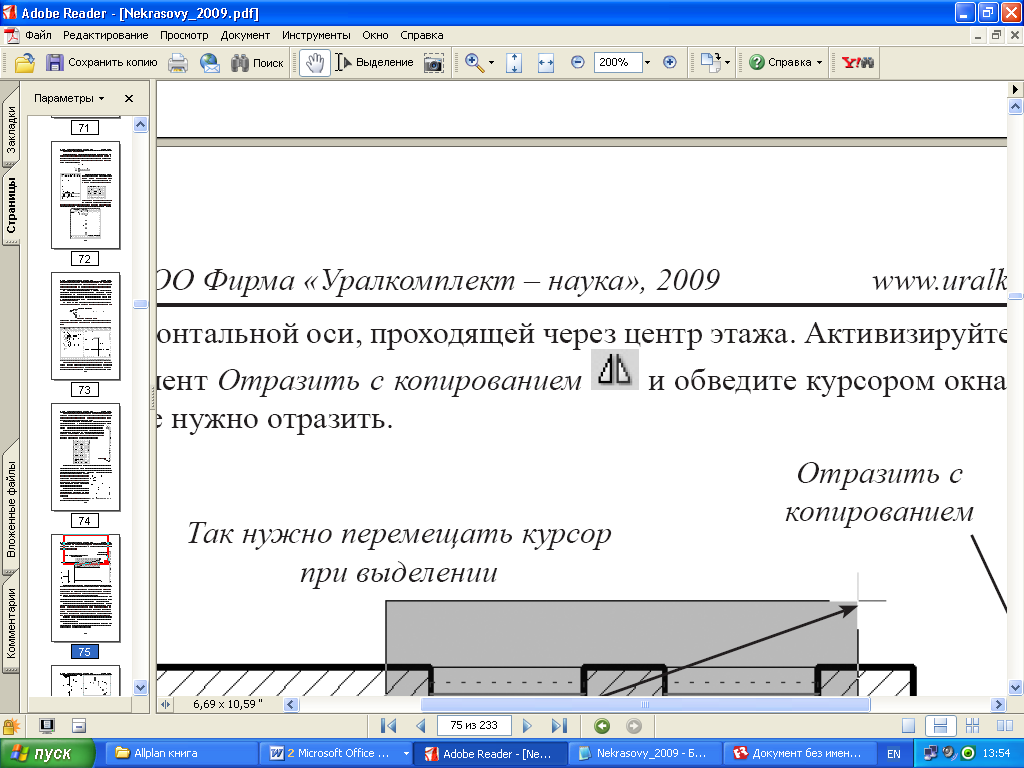Select the Hand tool
Viewport: 1024px width, 768px height.
point(315,63)
